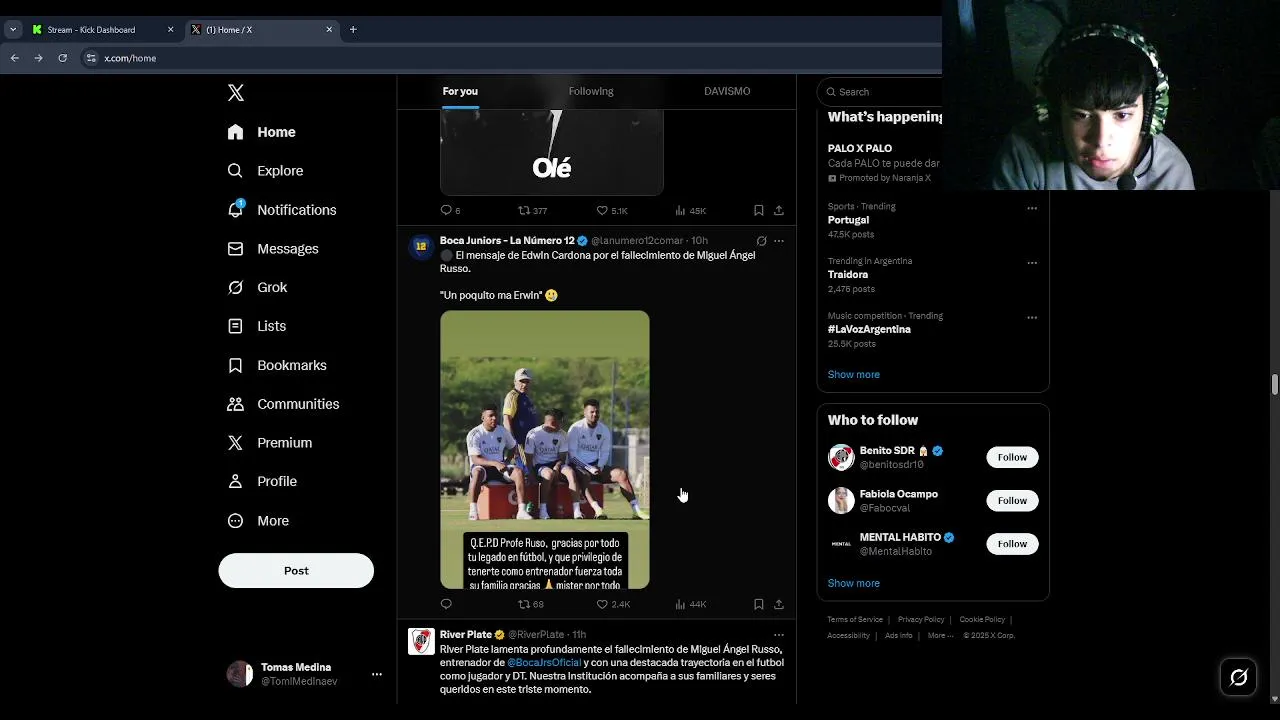Click the Post button
1280x720 pixels.
coord(296,571)
